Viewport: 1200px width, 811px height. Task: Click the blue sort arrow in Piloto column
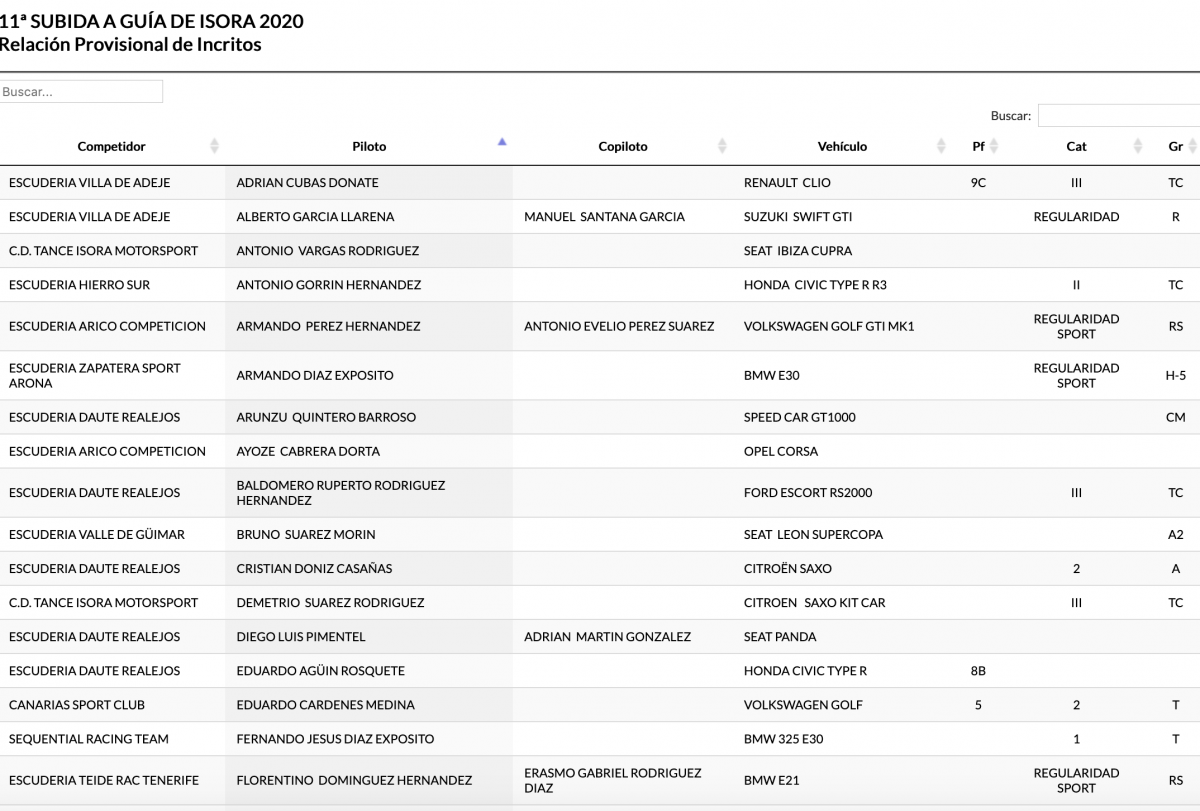click(x=502, y=142)
